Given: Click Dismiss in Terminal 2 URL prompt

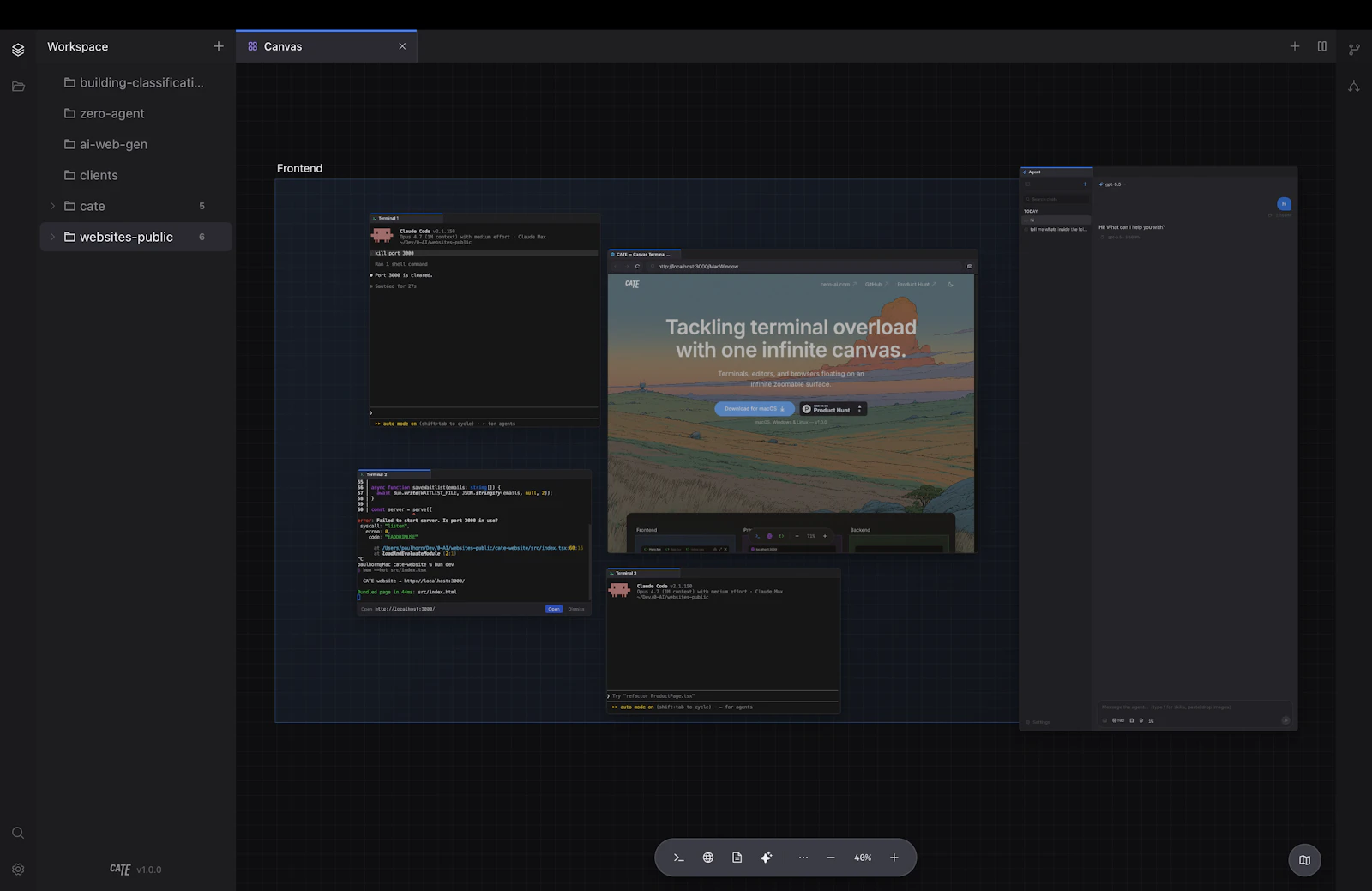Looking at the screenshot, I should pos(576,609).
